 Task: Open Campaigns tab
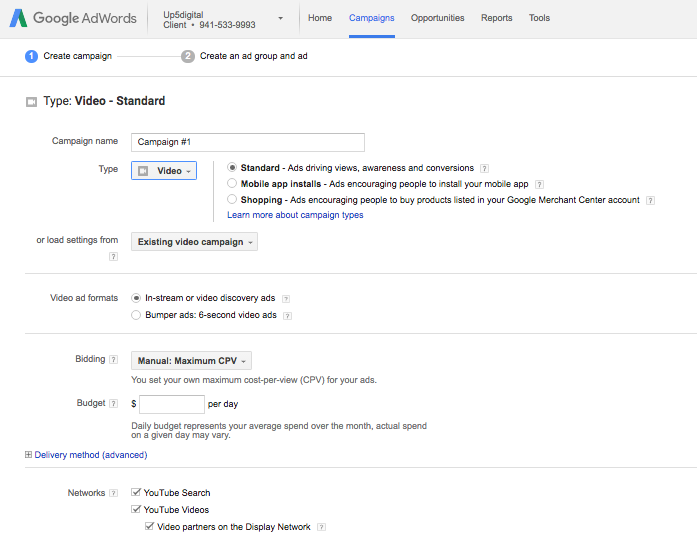tap(372, 18)
